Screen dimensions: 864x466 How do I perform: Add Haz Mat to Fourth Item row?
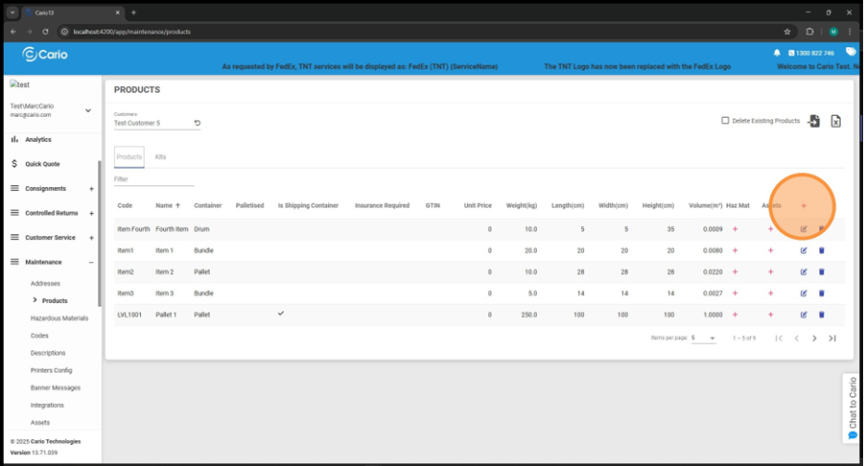pyautogui.click(x=735, y=229)
